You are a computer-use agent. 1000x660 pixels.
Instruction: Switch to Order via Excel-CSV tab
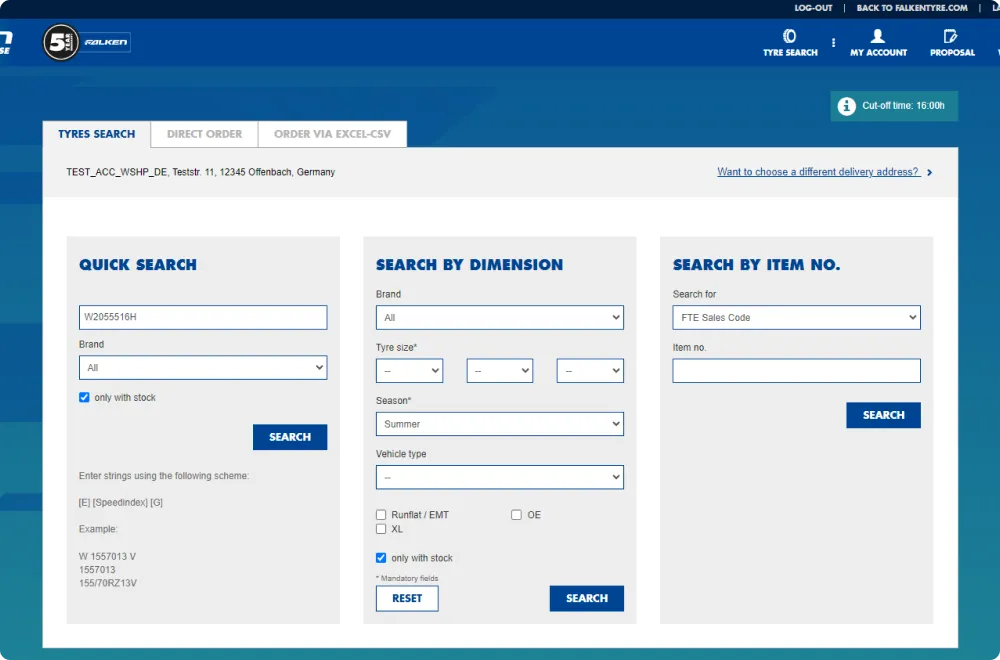(x=332, y=134)
